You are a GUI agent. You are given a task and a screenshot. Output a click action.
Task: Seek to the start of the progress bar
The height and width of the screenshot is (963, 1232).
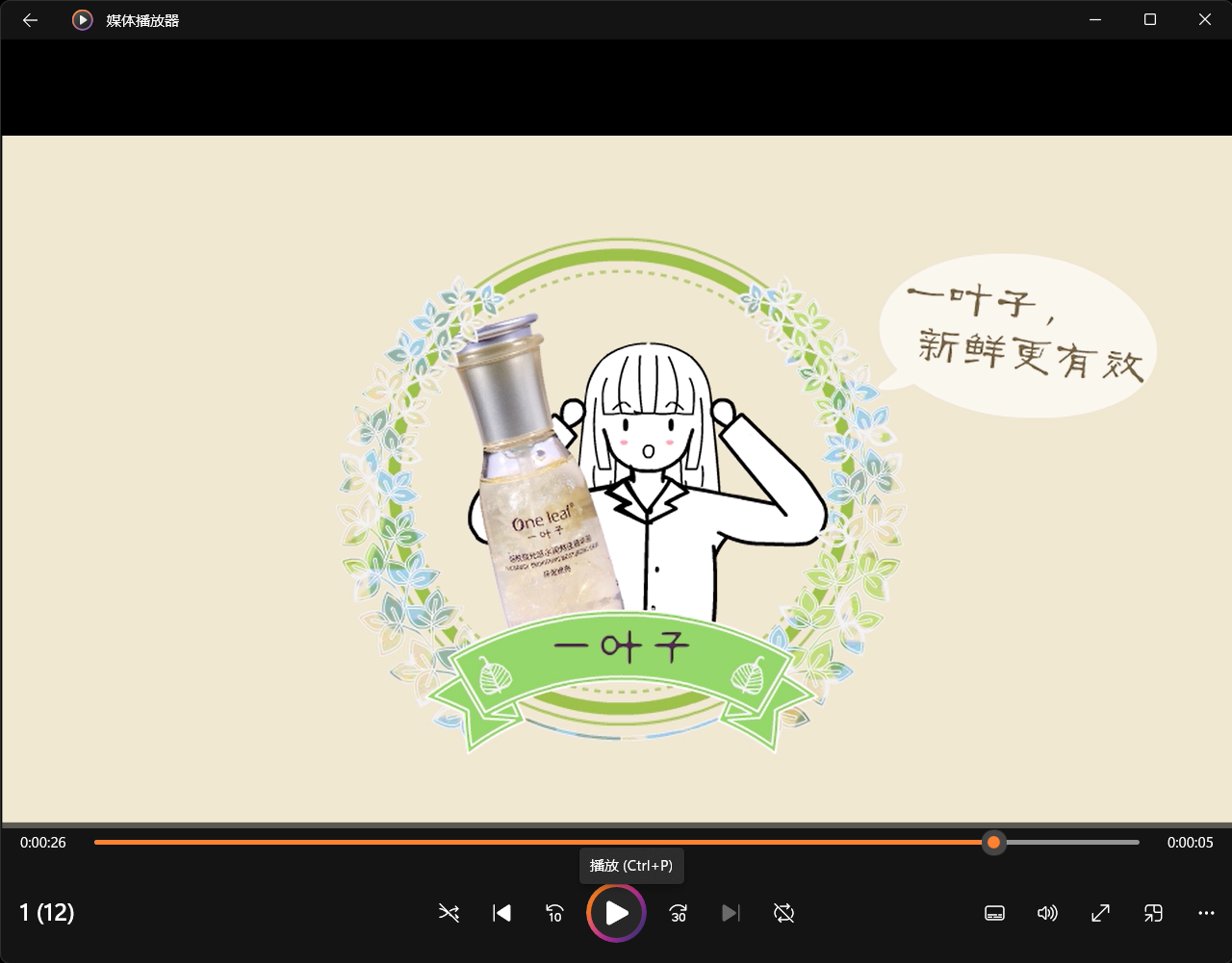96,843
